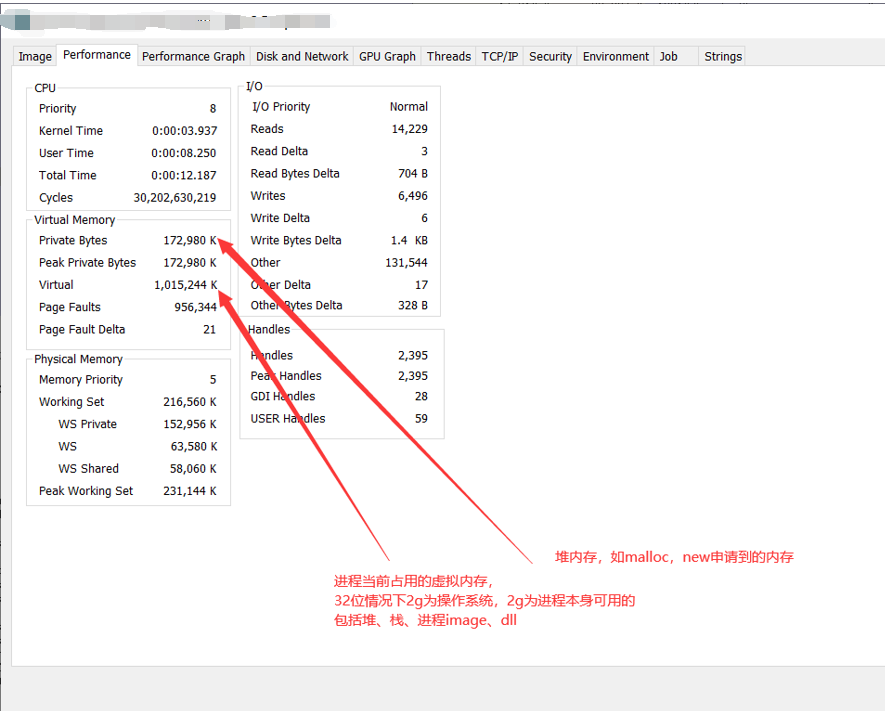Click the Page Faults value 956,344
This screenshot has width=885, height=711.
[x=195, y=307]
